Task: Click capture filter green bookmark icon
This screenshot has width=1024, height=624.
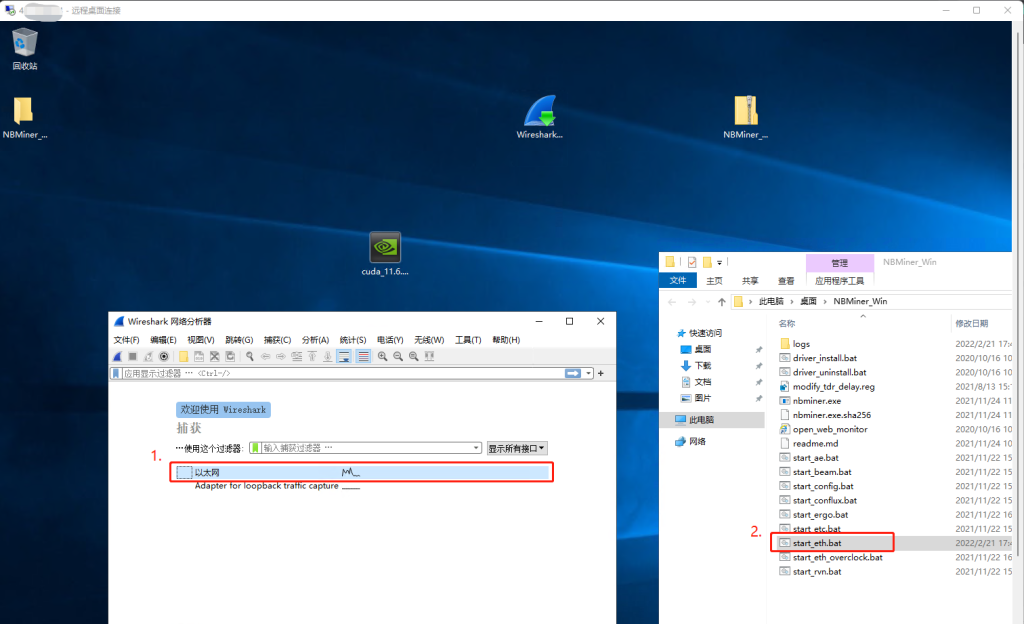Action: 255,448
